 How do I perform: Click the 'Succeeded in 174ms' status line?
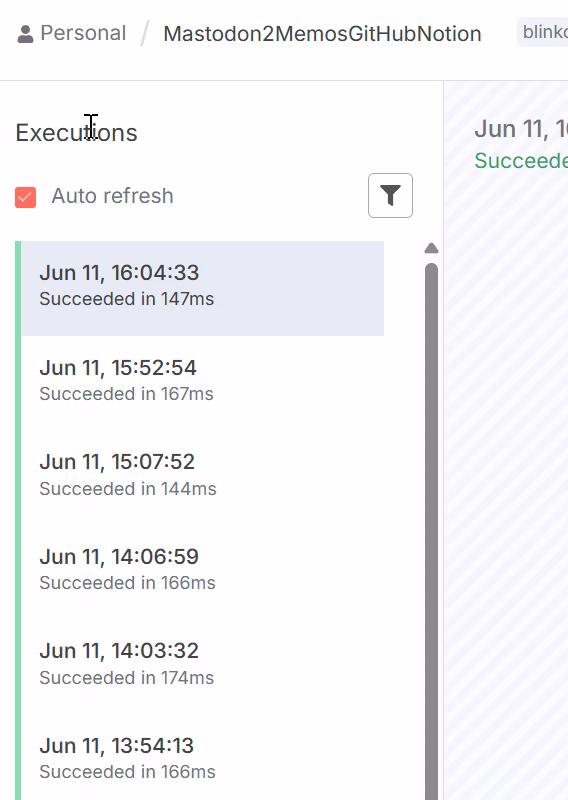[127, 678]
